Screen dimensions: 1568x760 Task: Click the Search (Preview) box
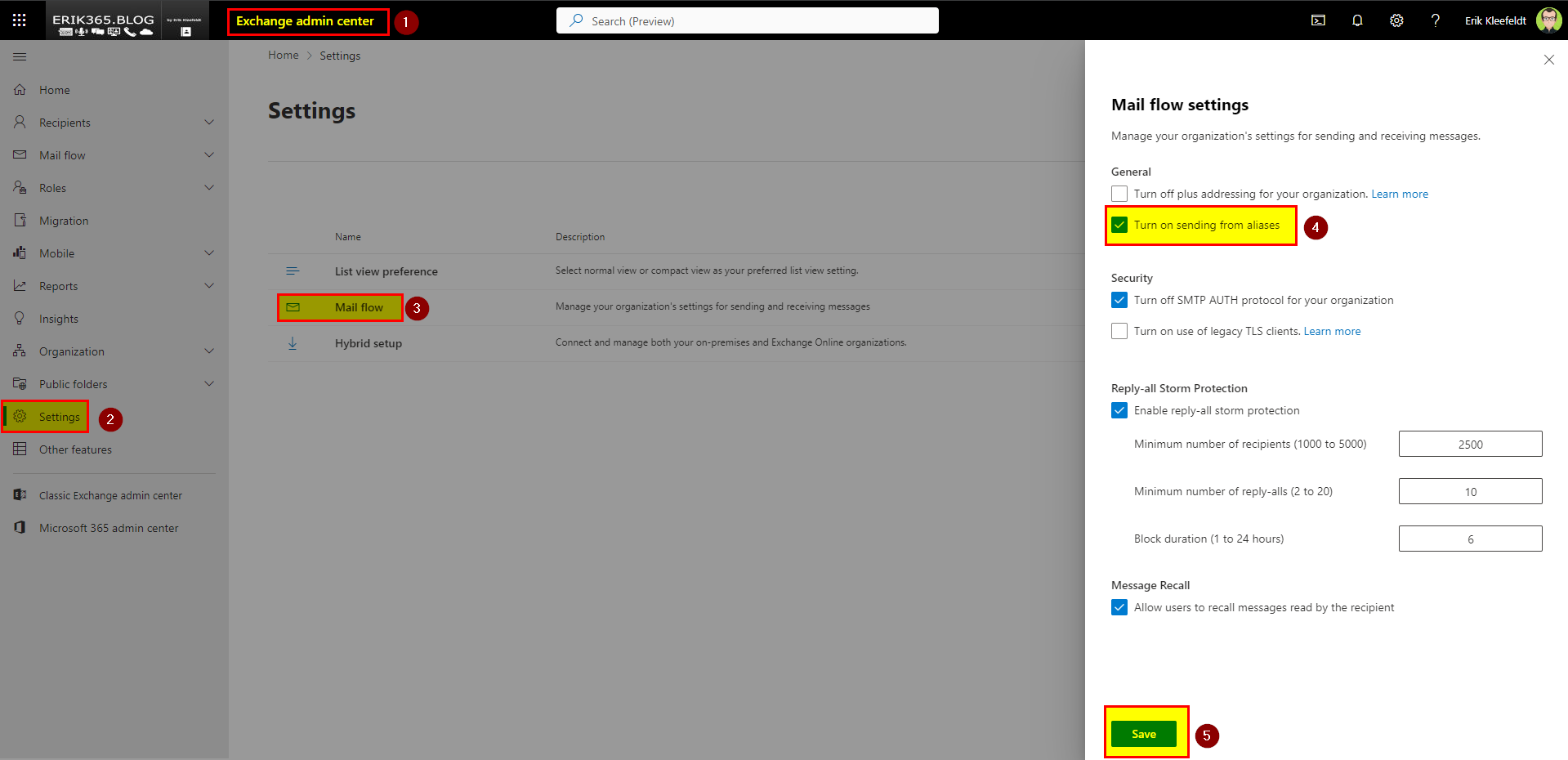(747, 20)
